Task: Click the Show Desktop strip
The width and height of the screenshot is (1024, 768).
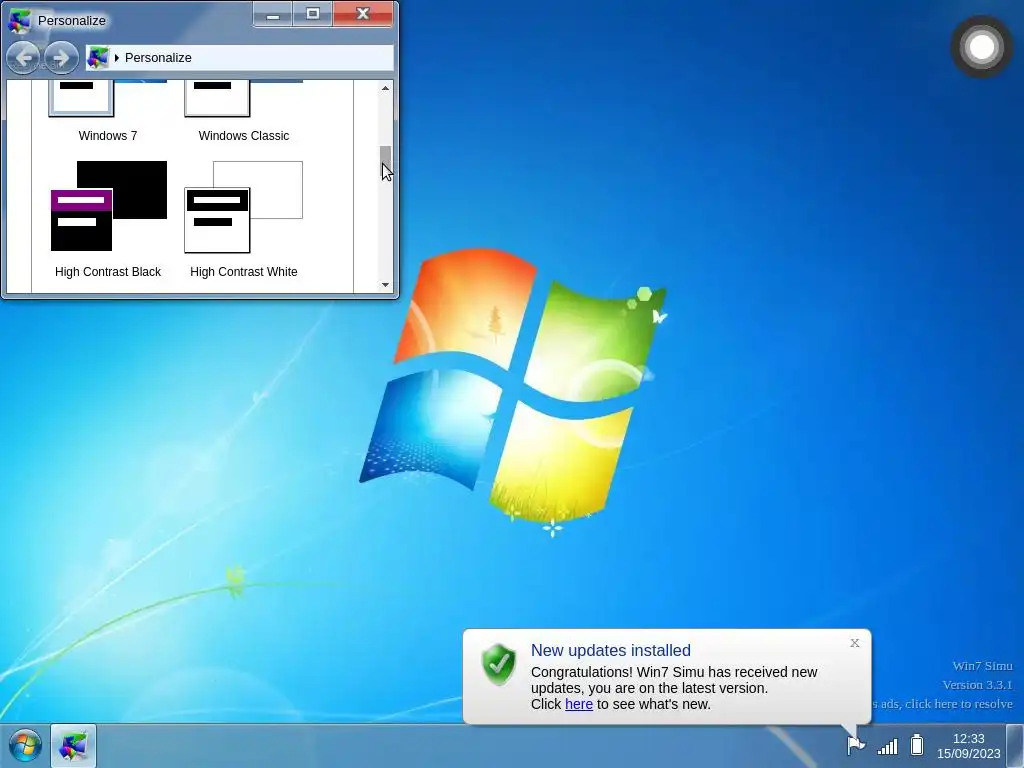Action: [1015, 746]
